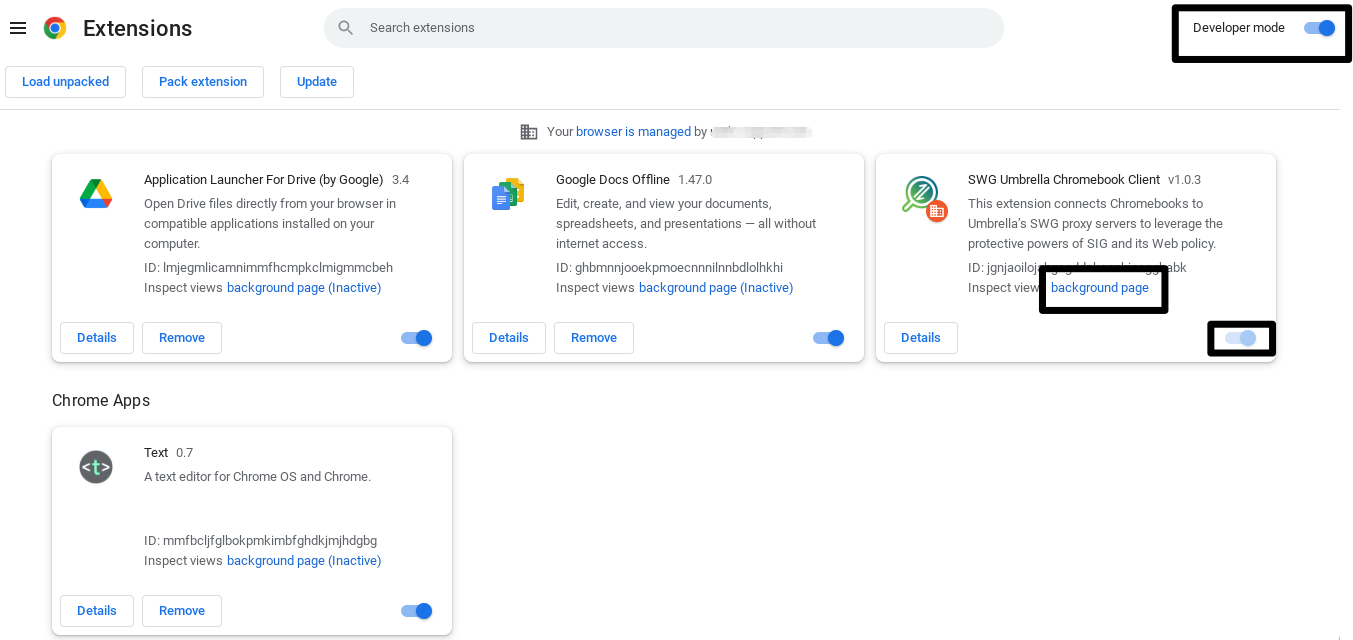Toggle Developer mode switch

pyautogui.click(x=1320, y=28)
